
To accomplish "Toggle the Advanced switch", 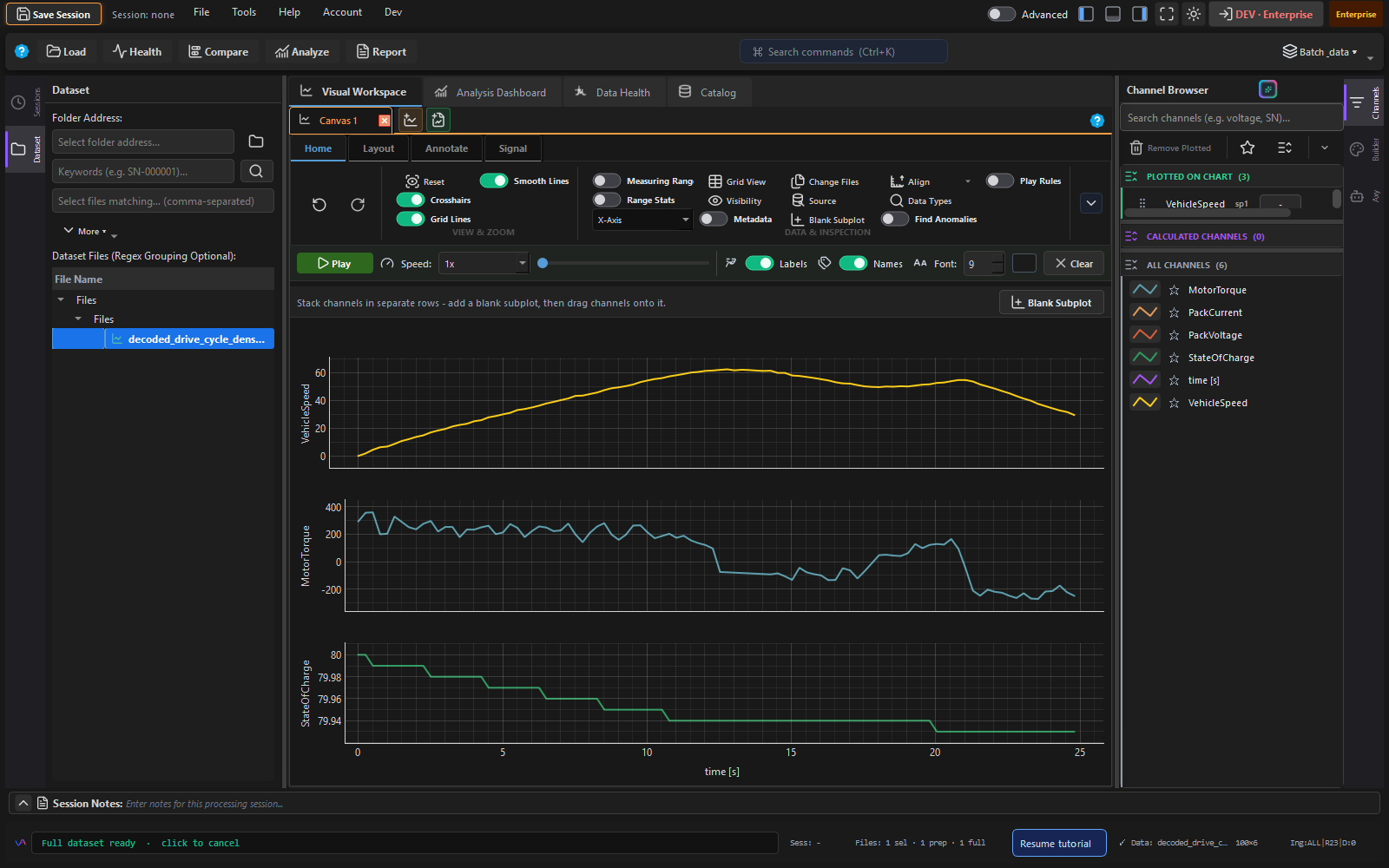I will pyautogui.click(x=1001, y=14).
